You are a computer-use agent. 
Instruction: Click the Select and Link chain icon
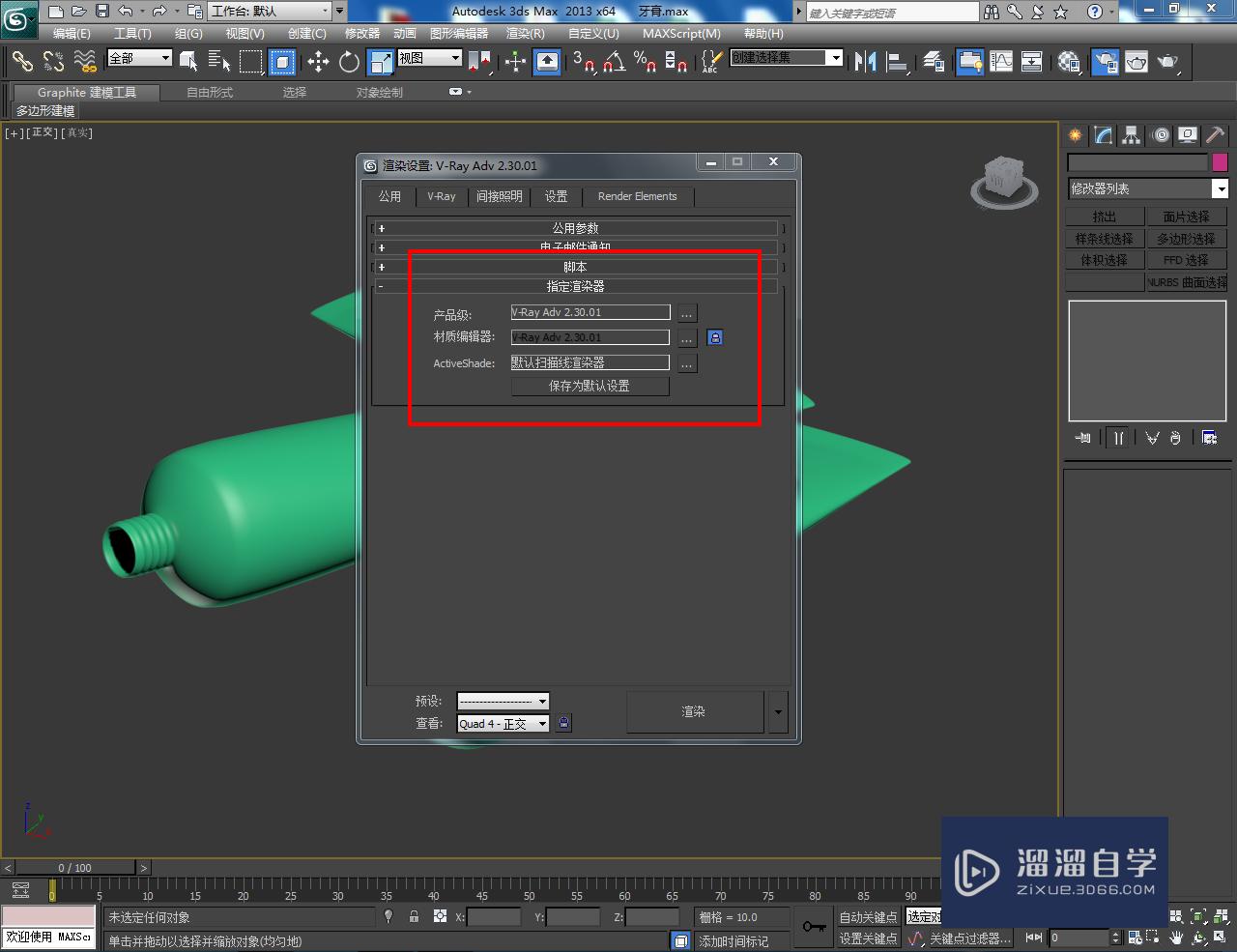[x=21, y=62]
